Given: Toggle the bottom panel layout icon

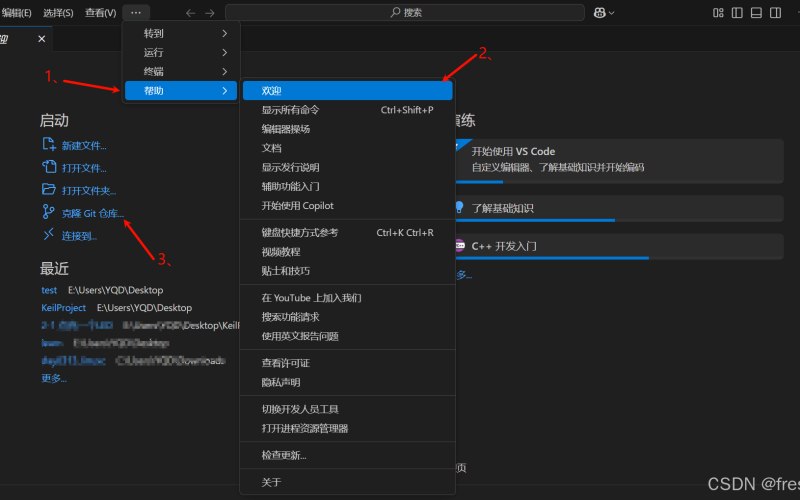Looking at the screenshot, I should click(756, 13).
